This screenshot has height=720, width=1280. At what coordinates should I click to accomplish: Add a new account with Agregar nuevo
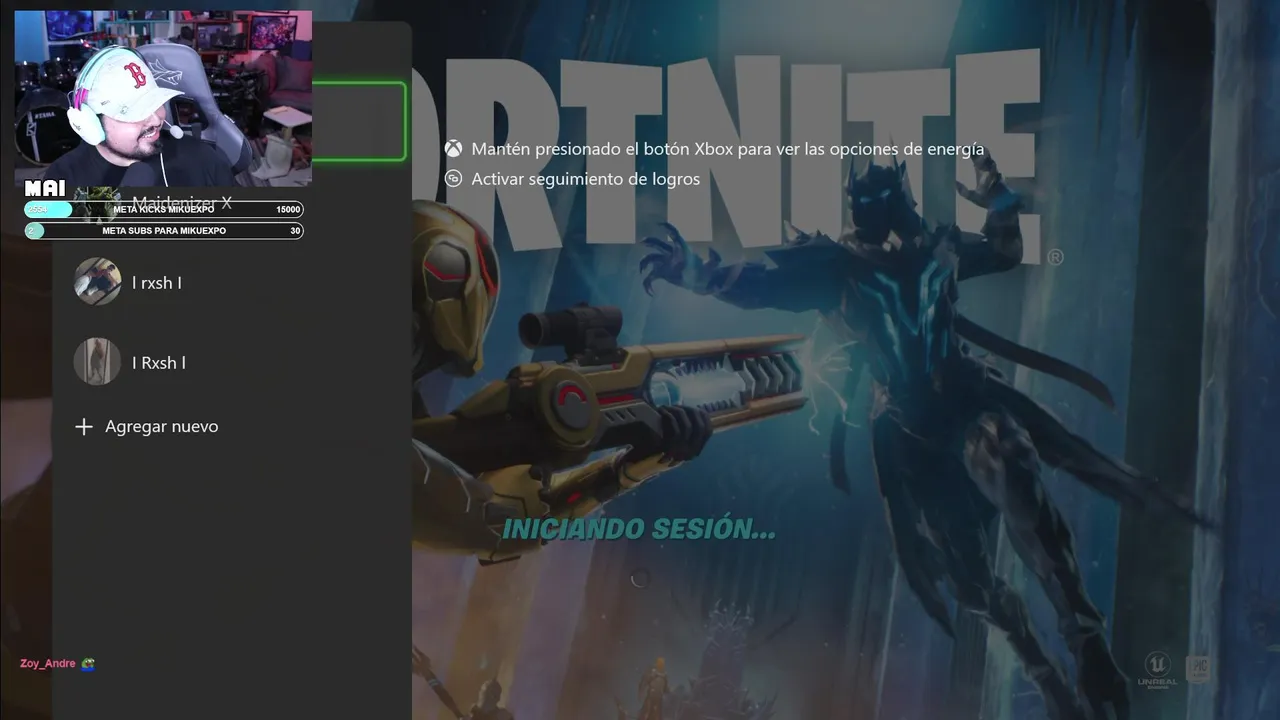click(147, 427)
